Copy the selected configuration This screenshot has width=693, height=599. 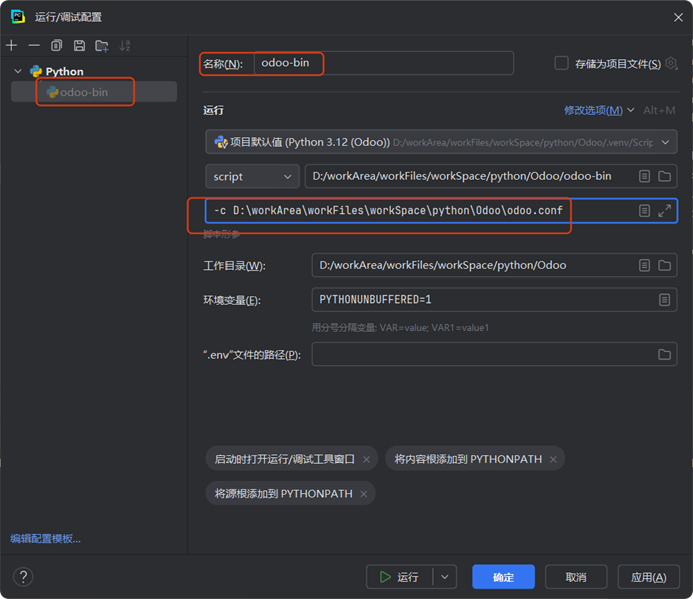[x=57, y=45]
